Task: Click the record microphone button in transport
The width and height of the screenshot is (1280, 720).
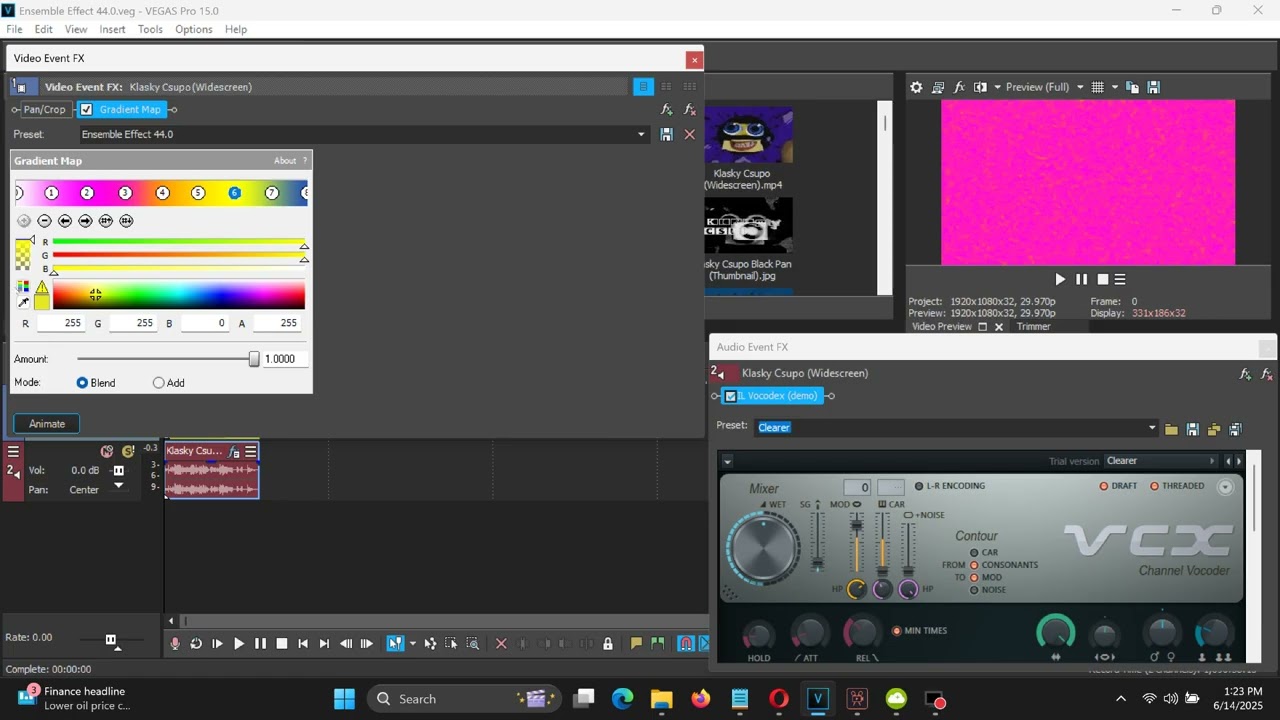Action: click(x=175, y=644)
